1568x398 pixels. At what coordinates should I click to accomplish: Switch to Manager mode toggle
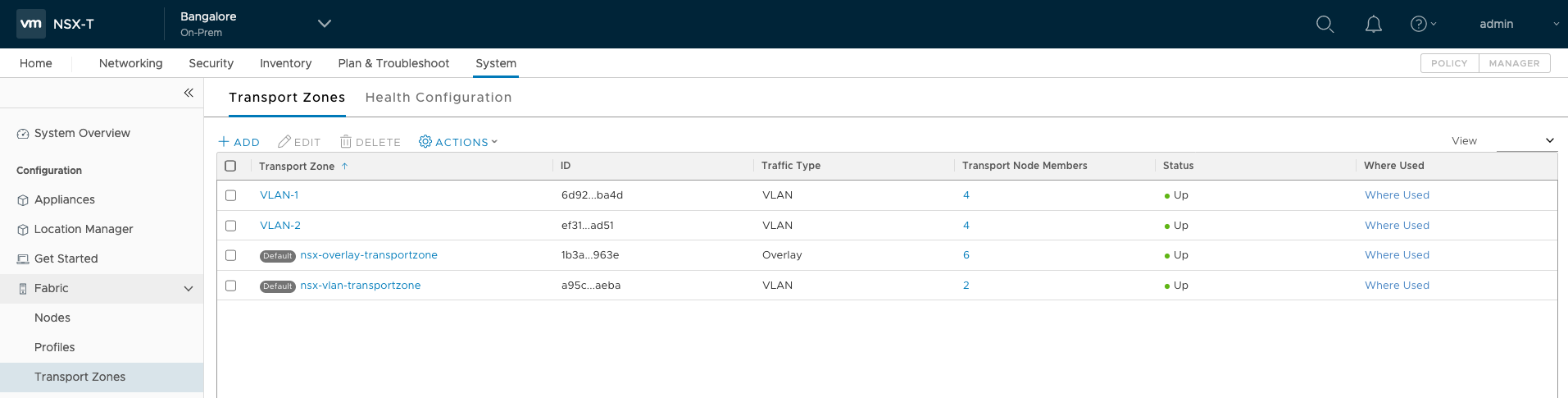point(1514,63)
